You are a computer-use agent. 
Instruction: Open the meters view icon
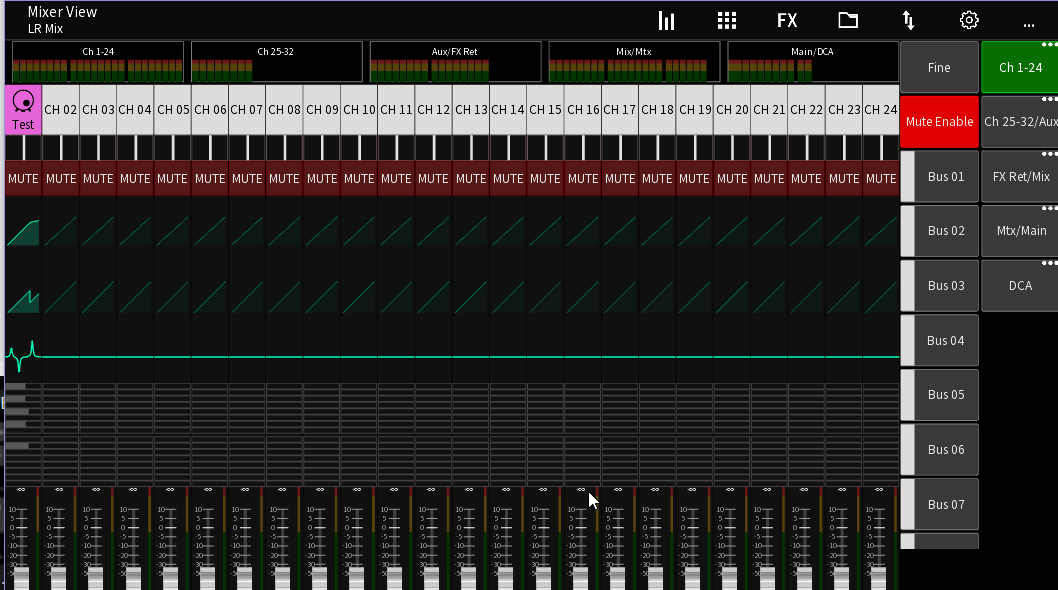[667, 21]
